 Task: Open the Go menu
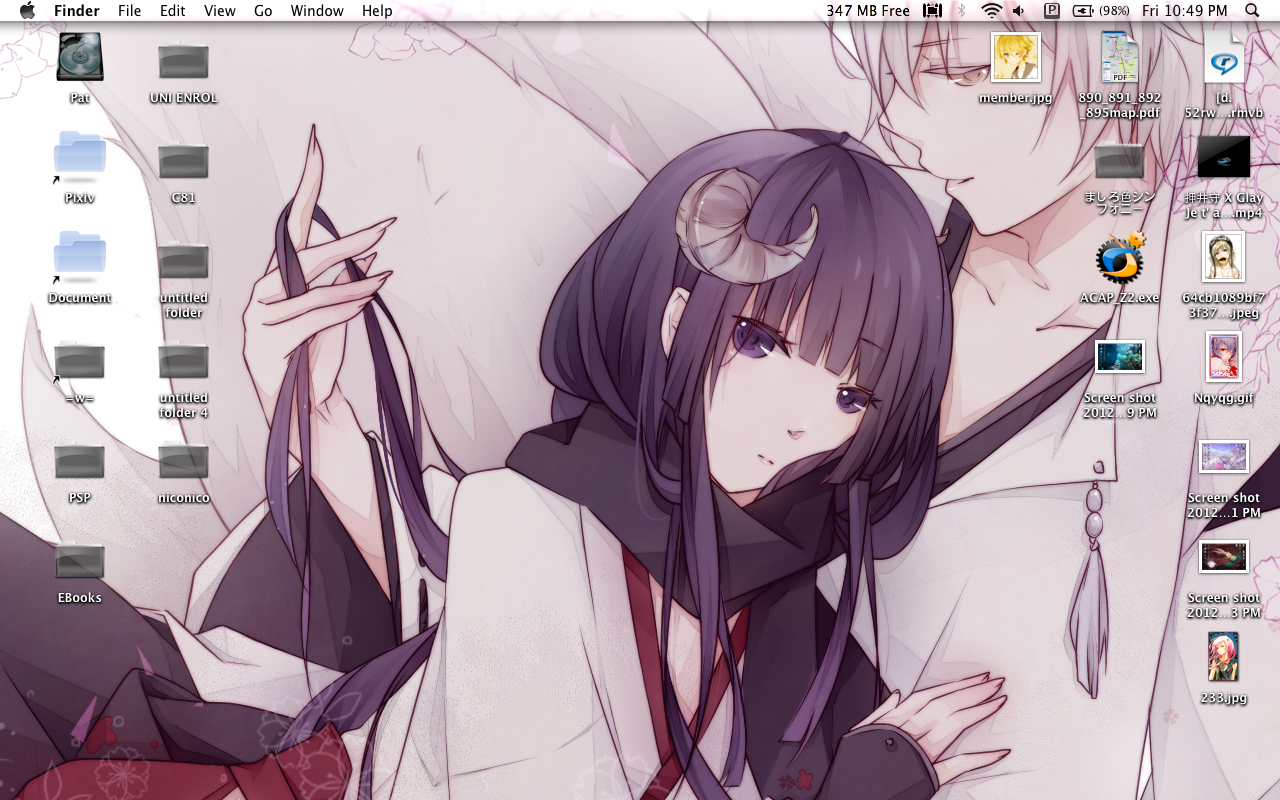[x=263, y=10]
